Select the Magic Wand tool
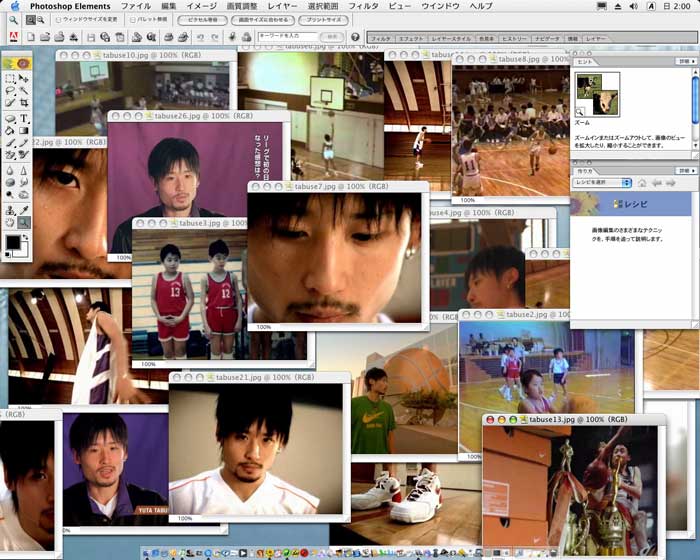The width and height of the screenshot is (700, 560). (24, 91)
